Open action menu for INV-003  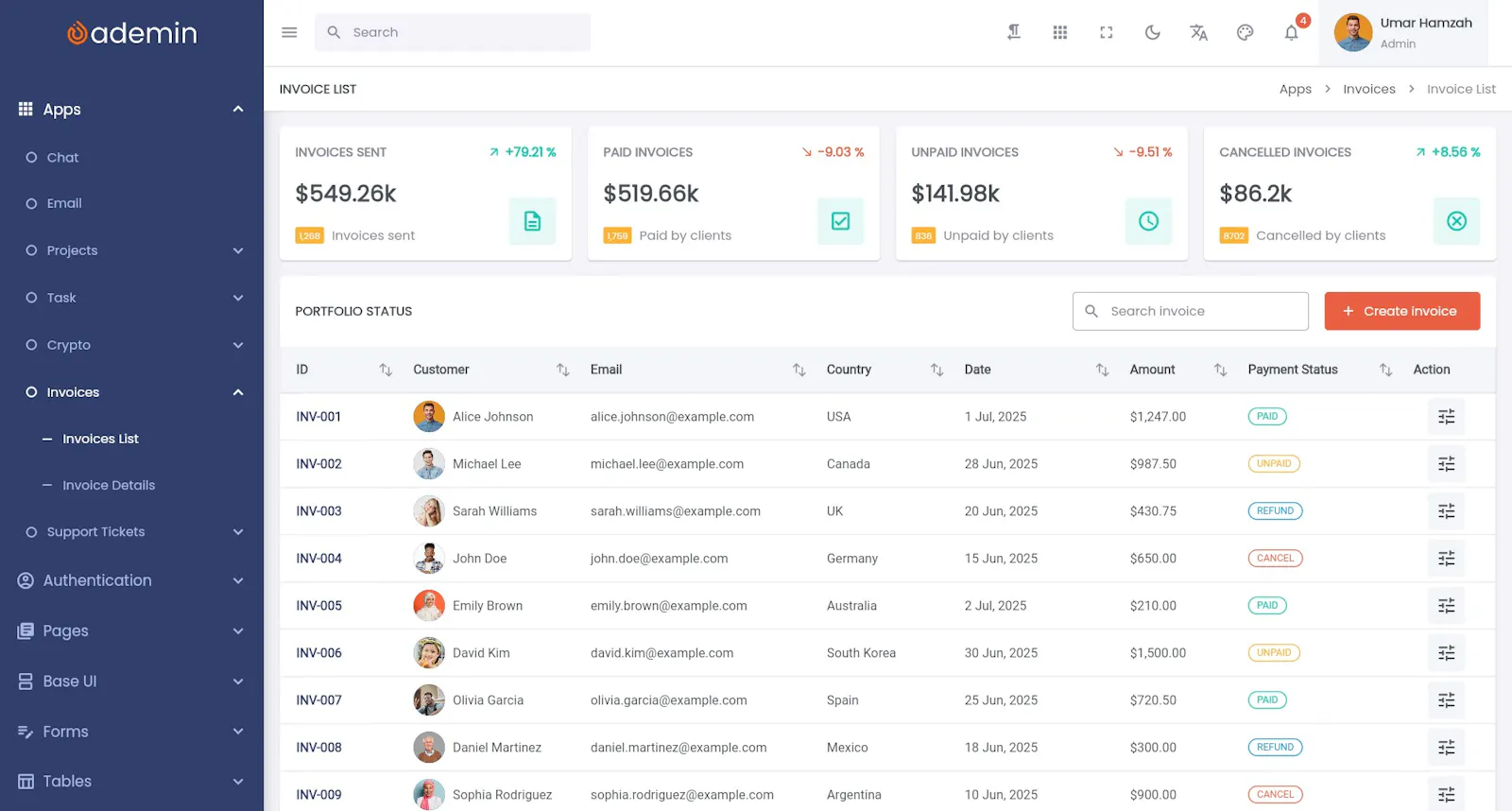[1446, 511]
